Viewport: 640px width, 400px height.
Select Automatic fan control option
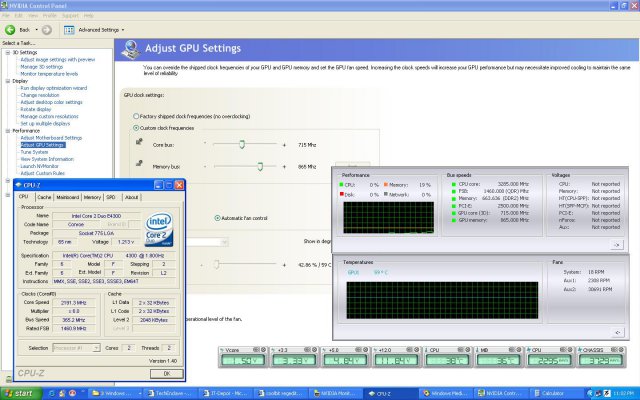click(x=217, y=218)
